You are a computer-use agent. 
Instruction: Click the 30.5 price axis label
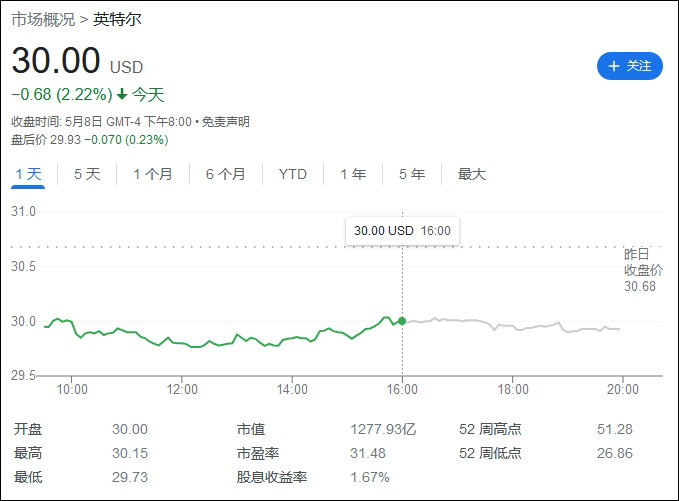(23, 266)
